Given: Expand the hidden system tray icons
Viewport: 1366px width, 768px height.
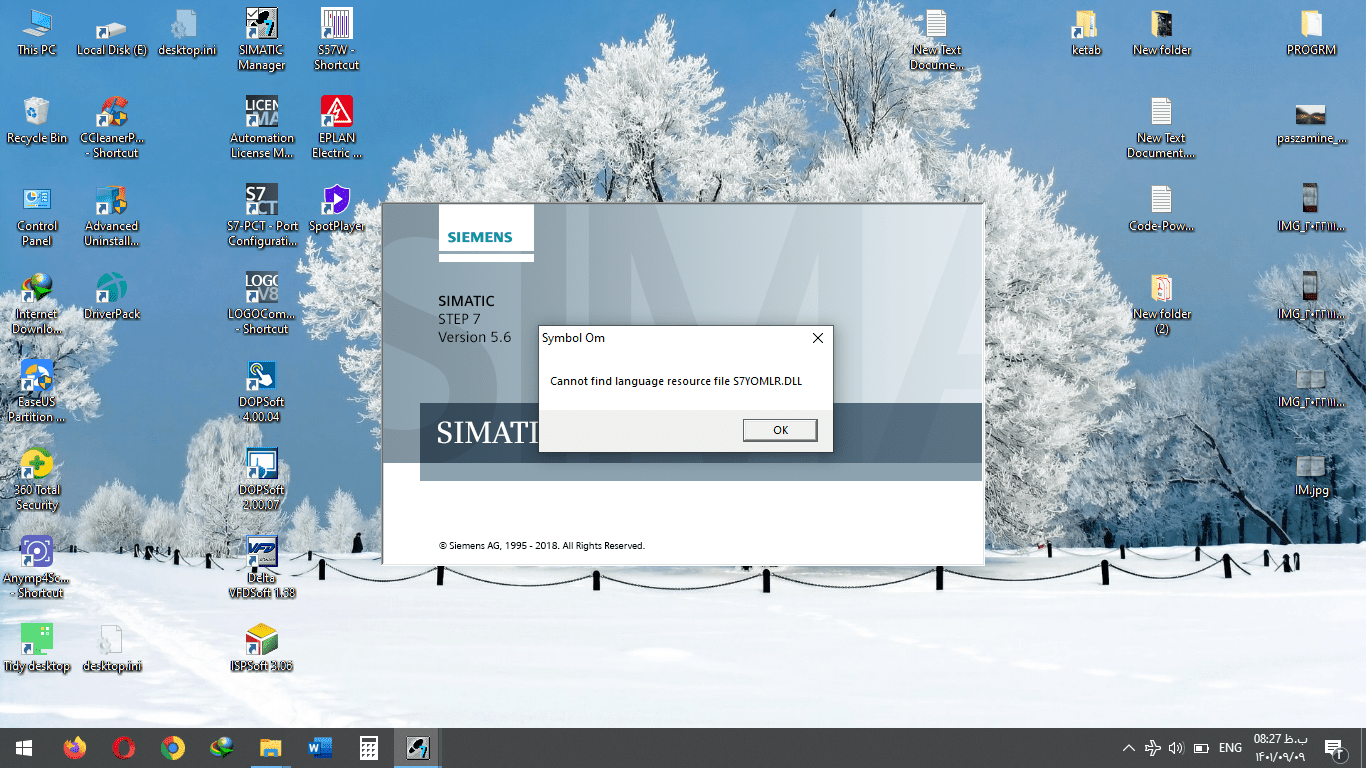Looking at the screenshot, I should (x=1129, y=748).
